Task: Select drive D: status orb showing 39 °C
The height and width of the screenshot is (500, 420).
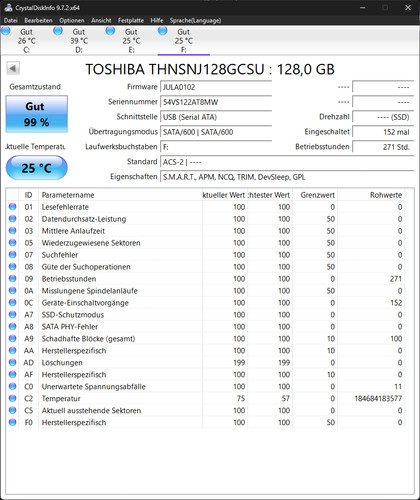Action: (58, 31)
